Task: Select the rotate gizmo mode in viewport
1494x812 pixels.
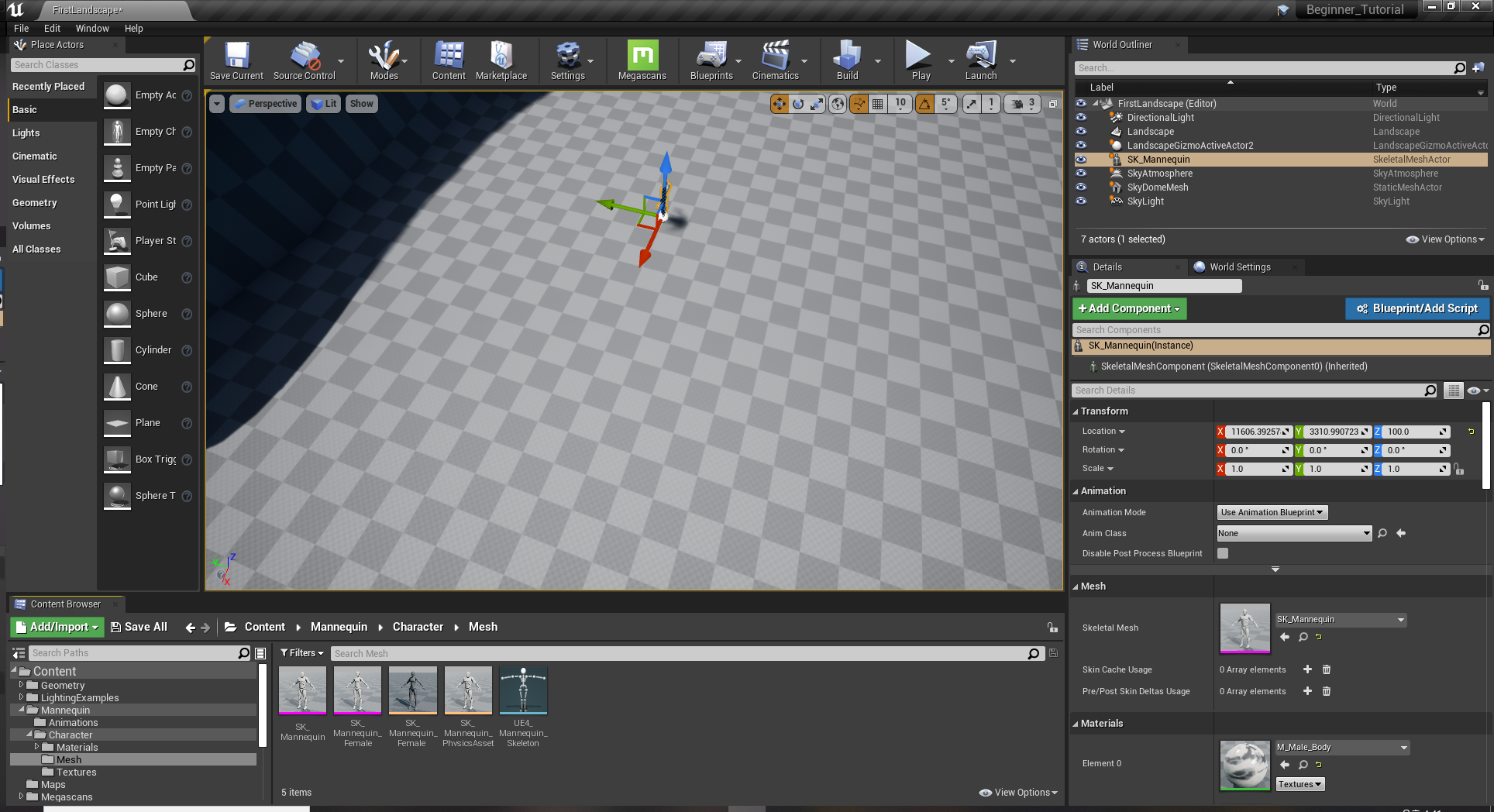Action: pos(798,104)
